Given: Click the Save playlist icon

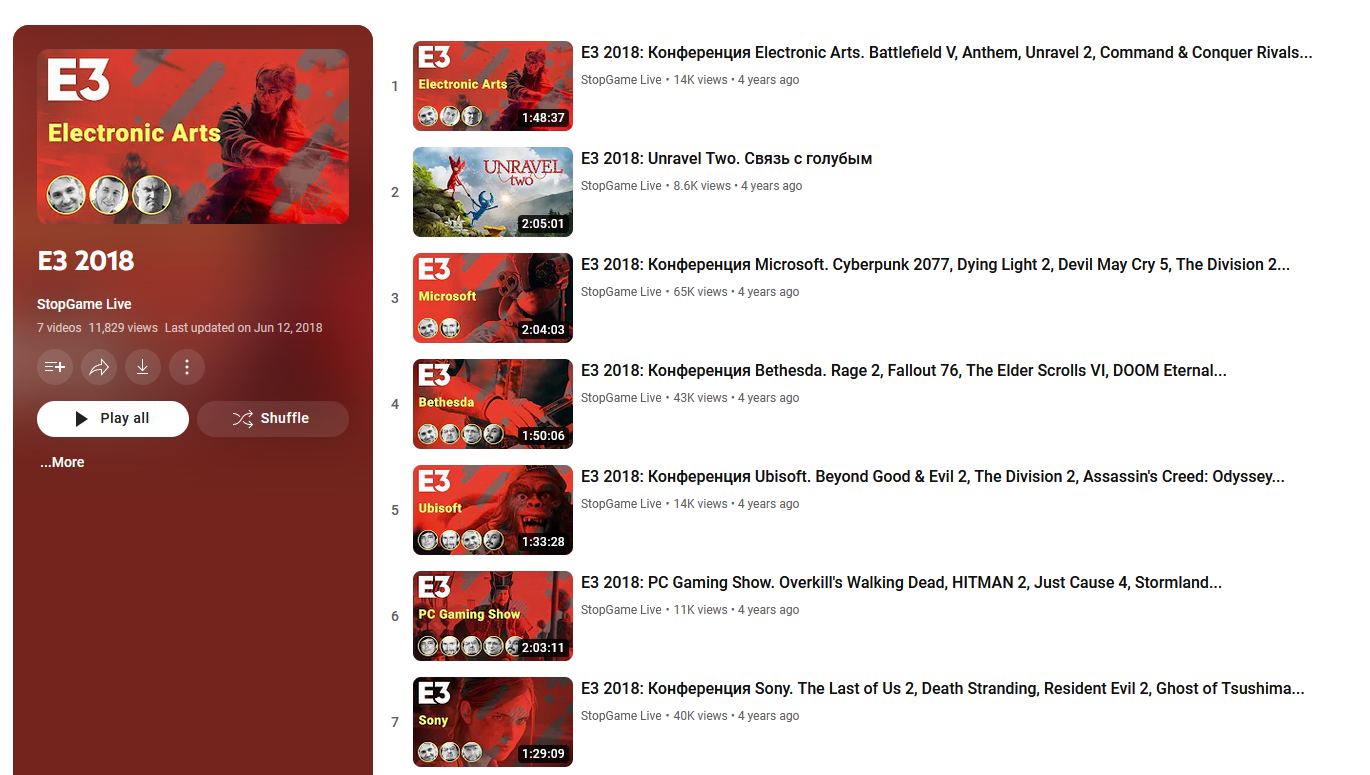Looking at the screenshot, I should 55,367.
